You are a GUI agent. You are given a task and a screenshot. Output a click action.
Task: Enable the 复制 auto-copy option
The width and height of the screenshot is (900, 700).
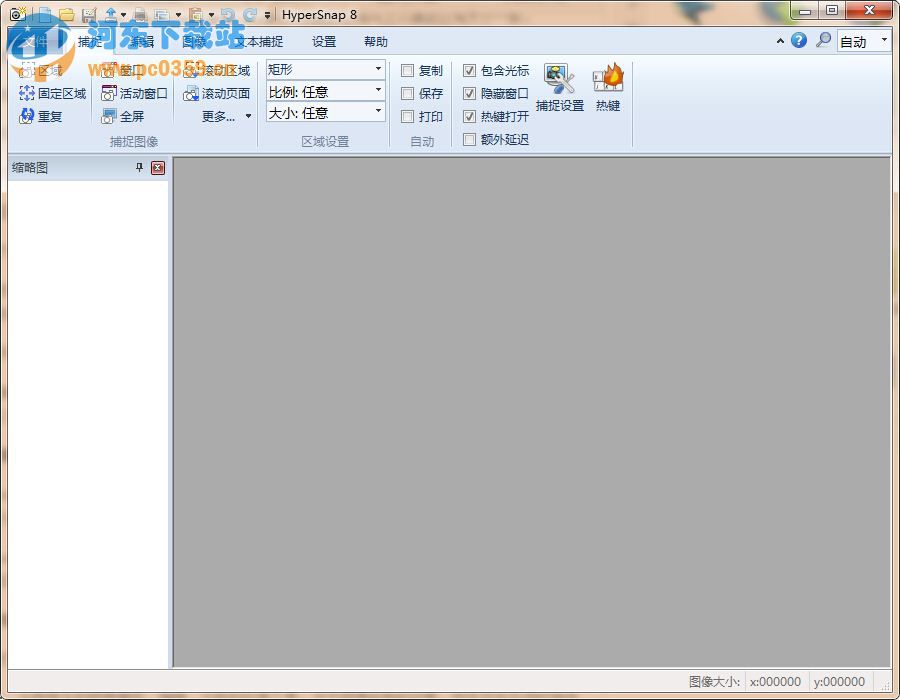[406, 70]
